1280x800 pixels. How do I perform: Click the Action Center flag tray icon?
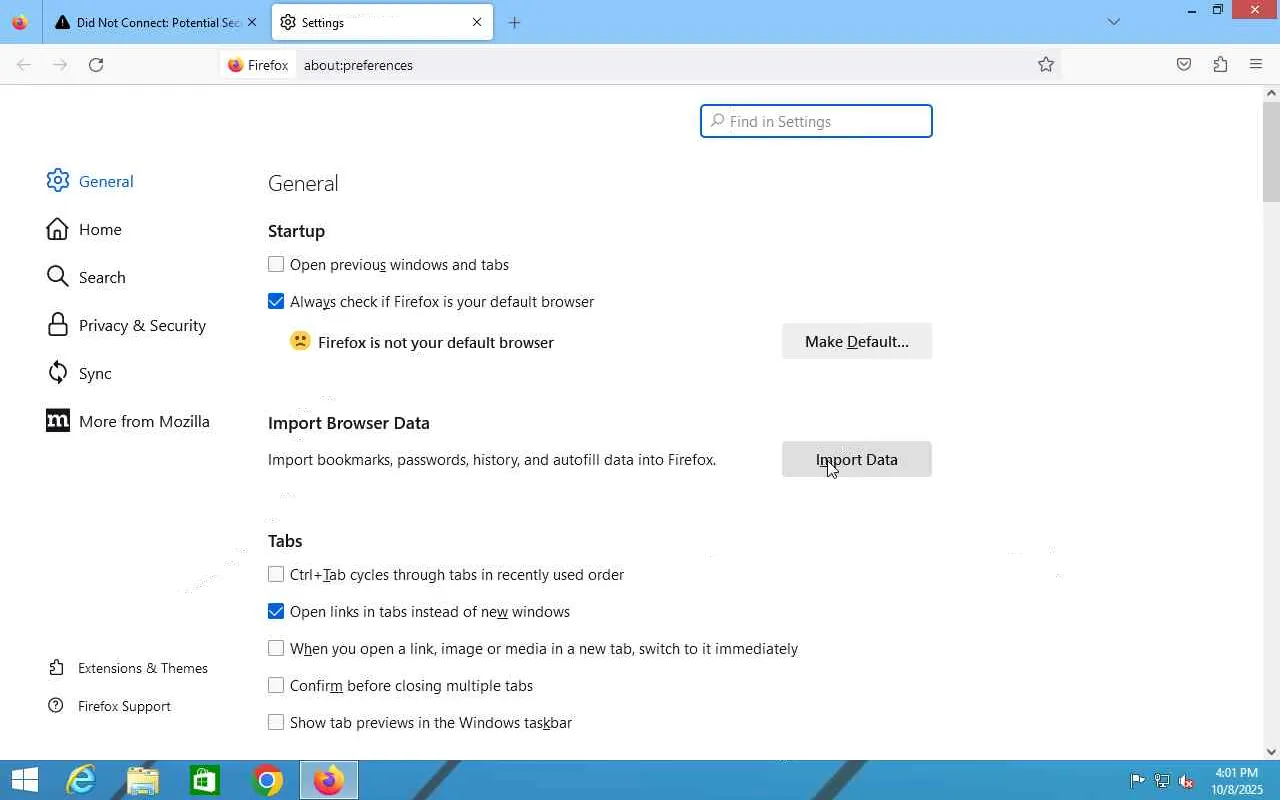tap(1137, 781)
